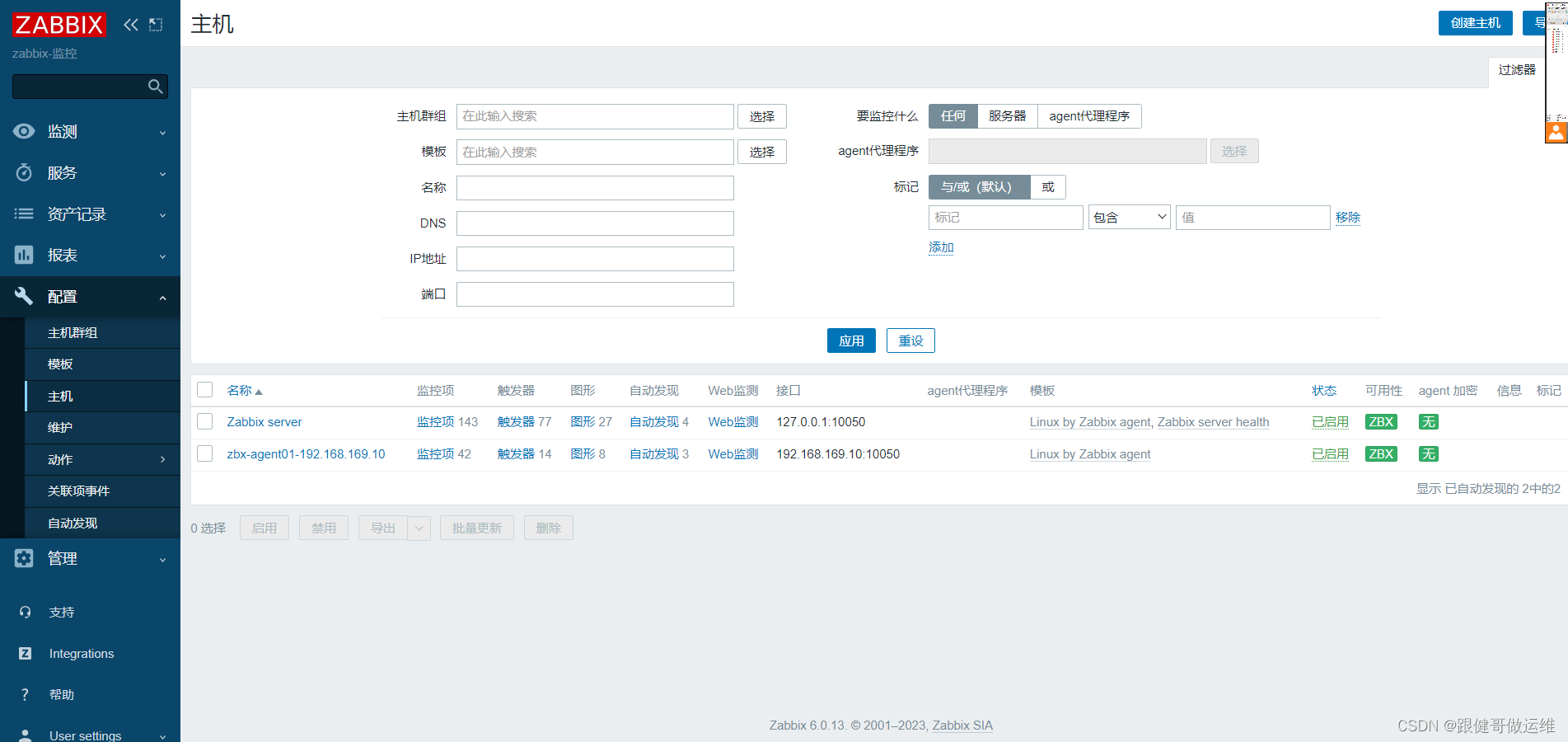
Task: Click encryption 无 badge for Zabbix server
Action: tap(1429, 422)
